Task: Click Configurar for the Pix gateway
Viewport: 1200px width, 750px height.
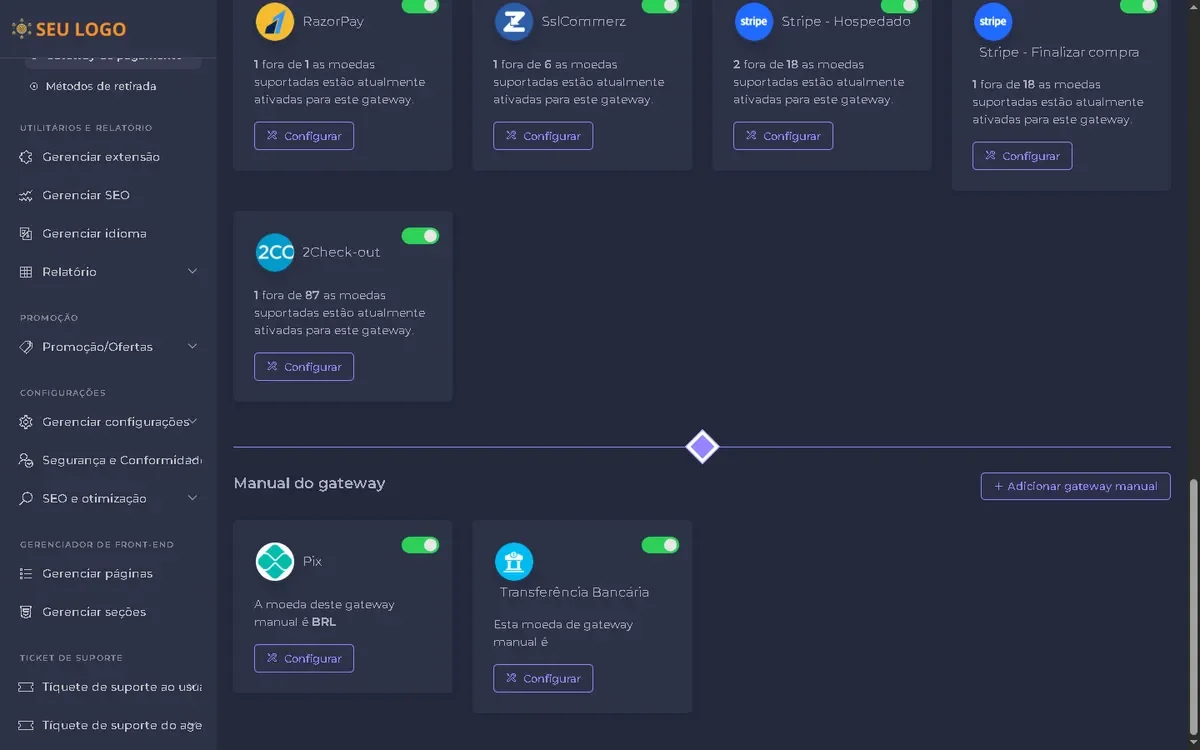Action: 304,659
